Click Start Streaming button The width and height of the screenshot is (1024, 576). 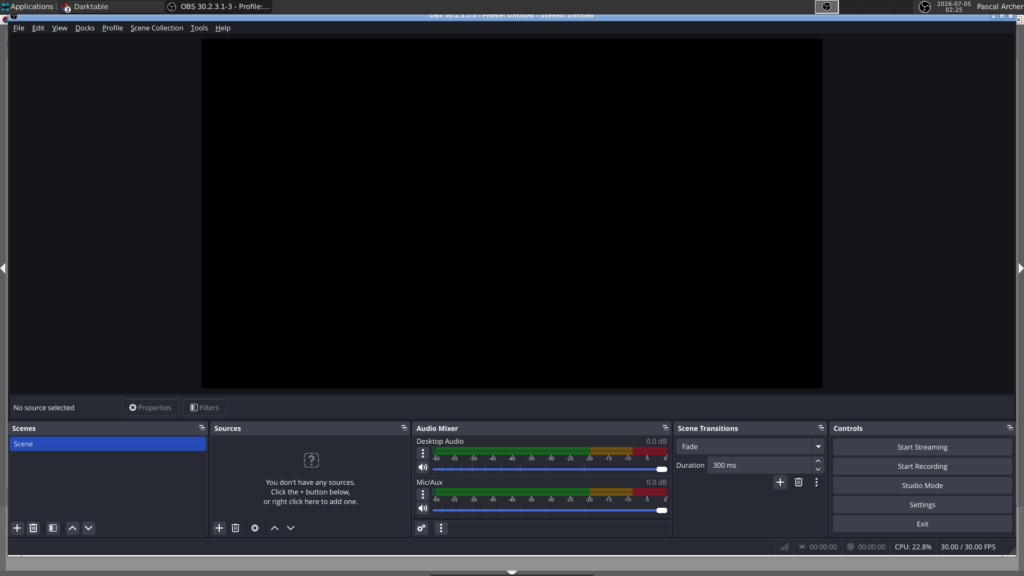pyautogui.click(x=922, y=447)
